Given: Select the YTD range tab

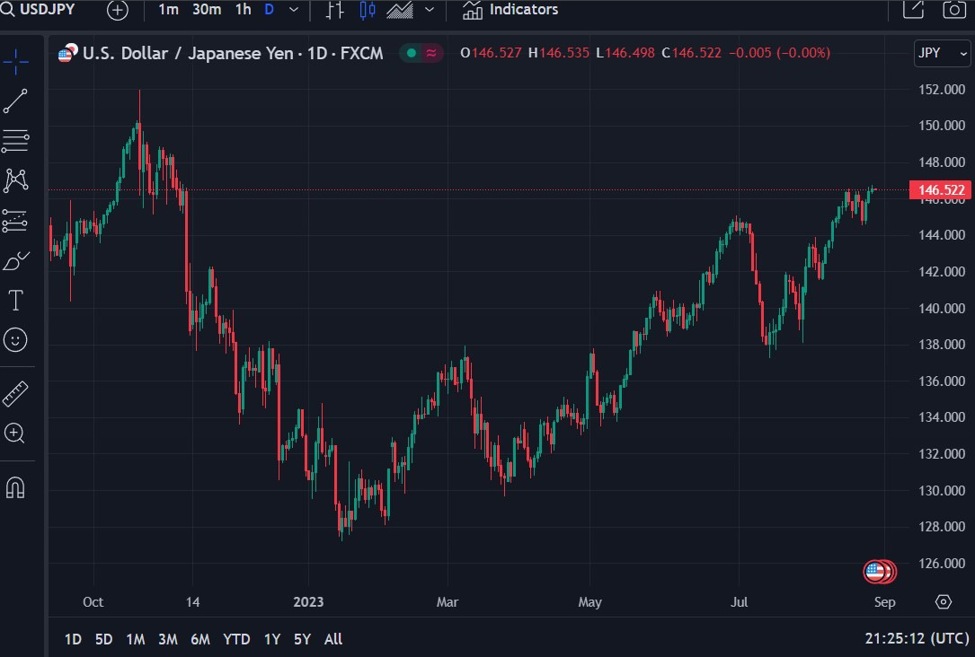Looking at the screenshot, I should click(x=236, y=638).
